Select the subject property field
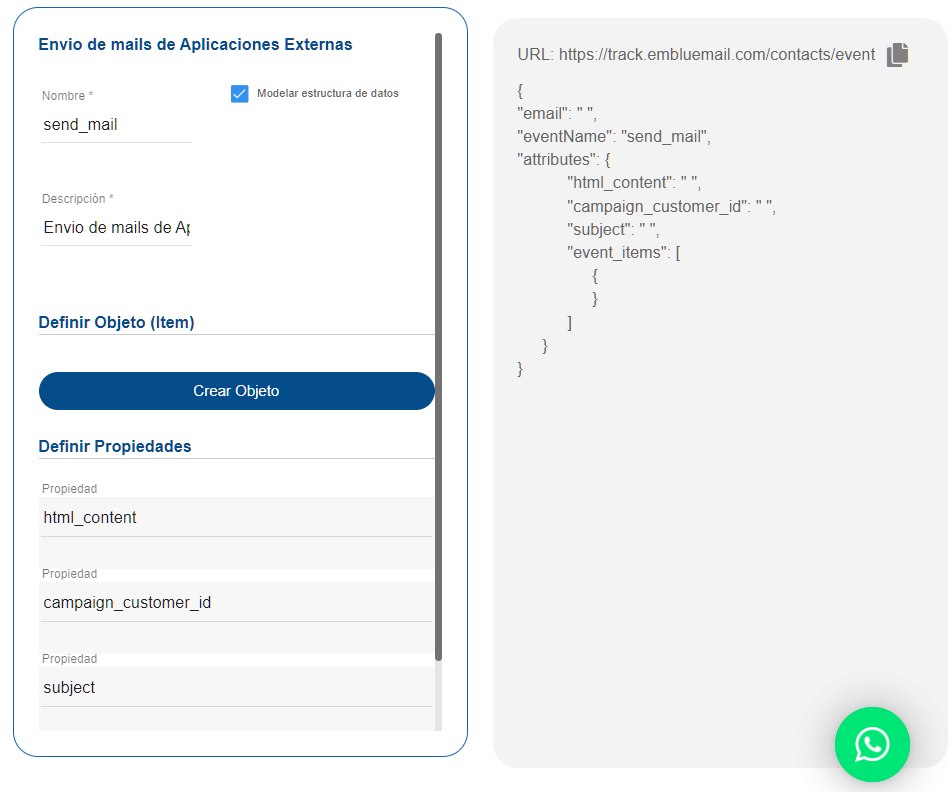 (x=236, y=687)
